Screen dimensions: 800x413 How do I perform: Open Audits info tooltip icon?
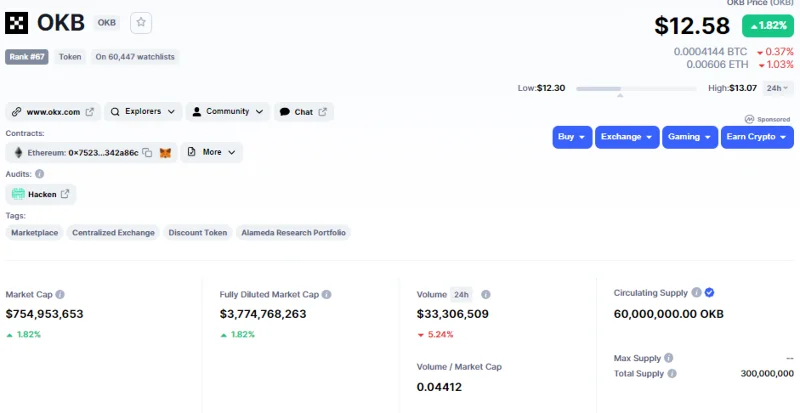tap(39, 174)
